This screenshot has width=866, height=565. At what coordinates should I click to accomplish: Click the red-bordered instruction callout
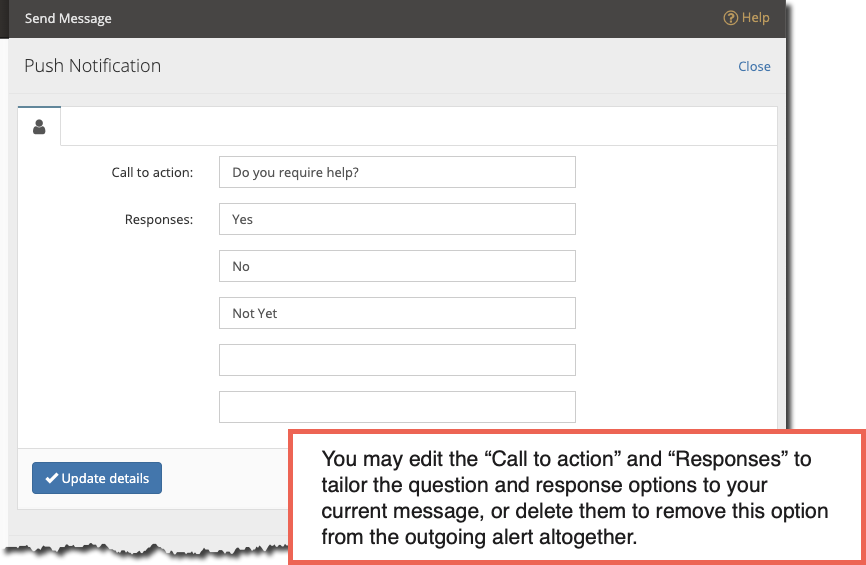point(577,497)
